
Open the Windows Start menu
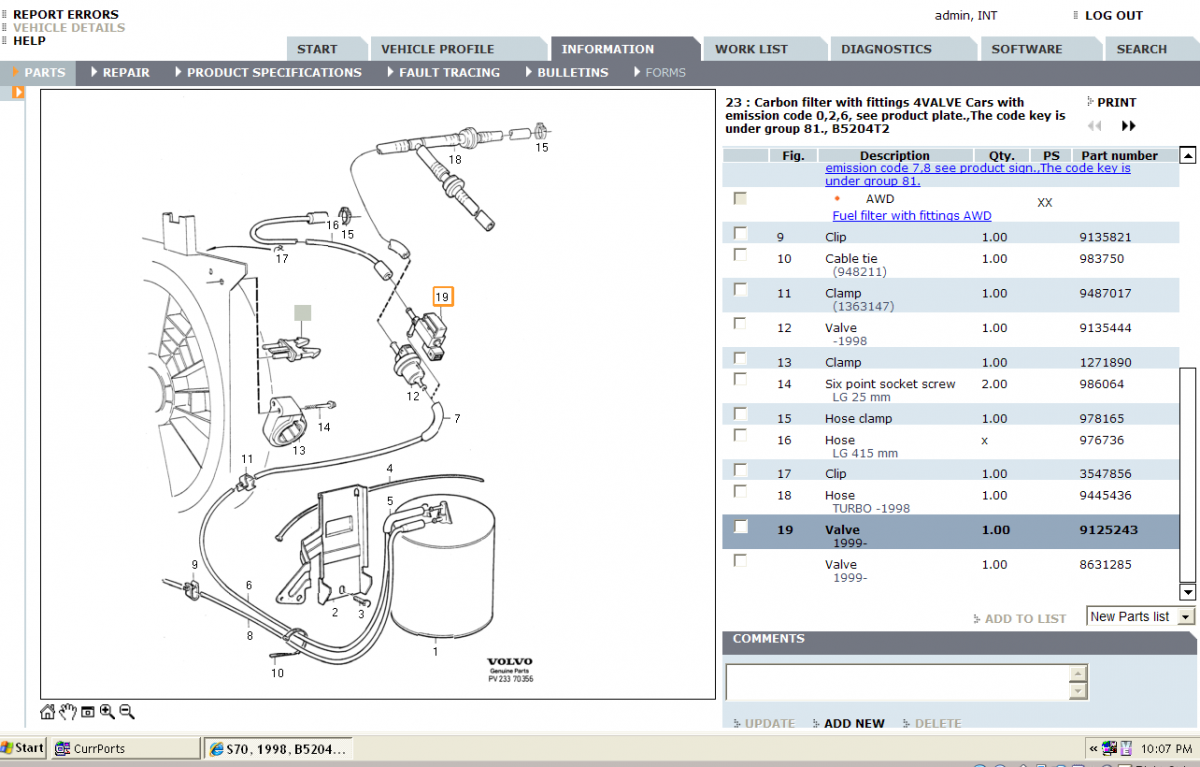click(23, 748)
